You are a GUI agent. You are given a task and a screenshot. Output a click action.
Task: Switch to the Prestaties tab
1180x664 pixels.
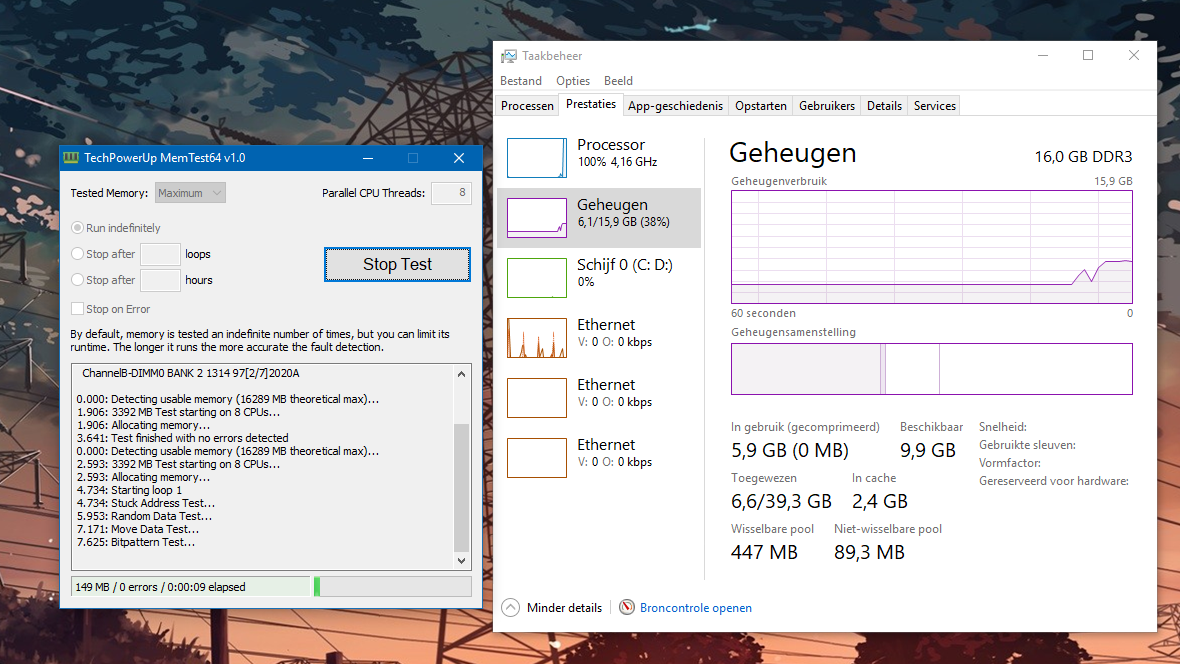tap(591, 104)
